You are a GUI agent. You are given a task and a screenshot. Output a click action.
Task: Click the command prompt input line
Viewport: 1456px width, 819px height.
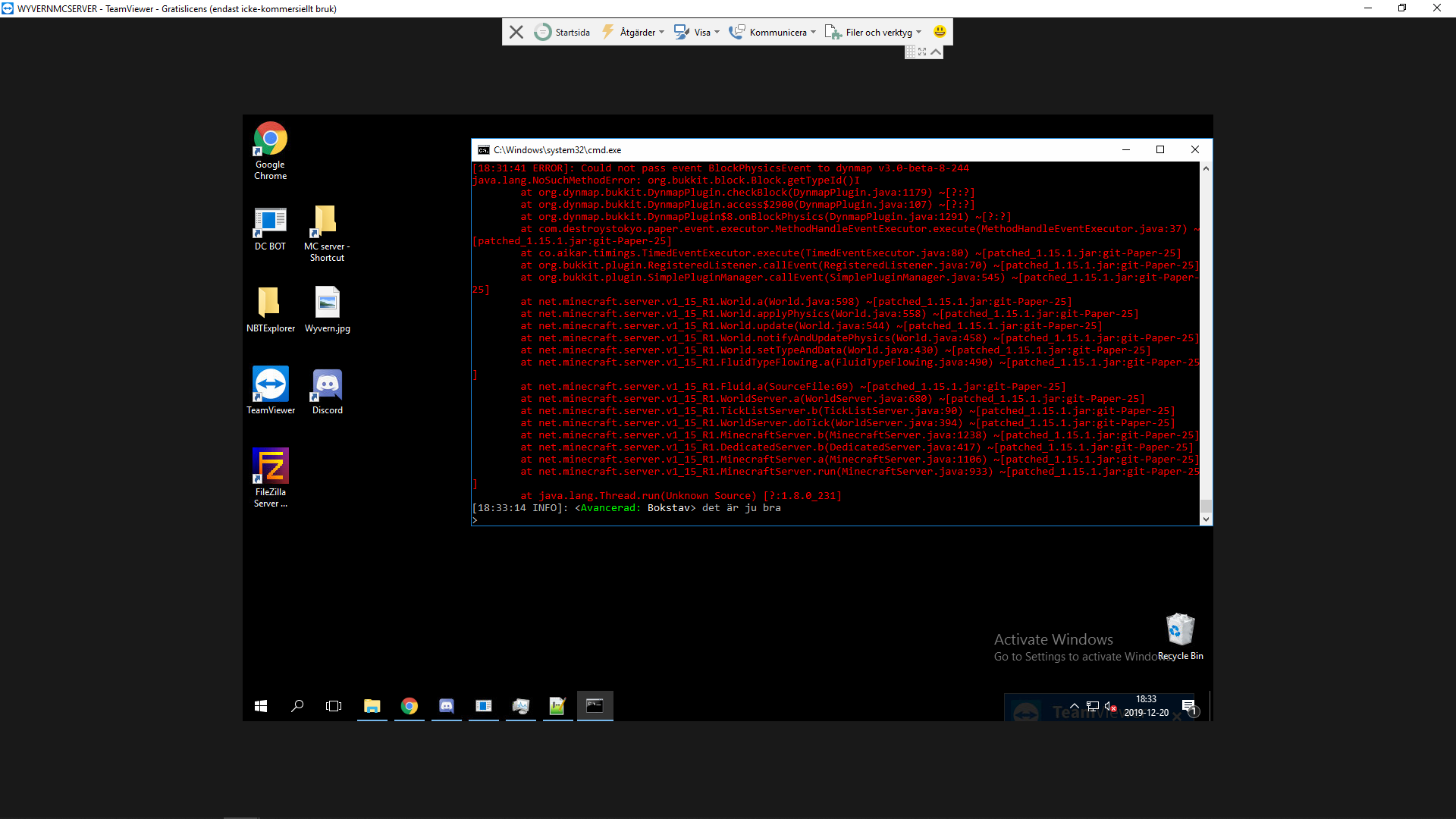(x=836, y=520)
